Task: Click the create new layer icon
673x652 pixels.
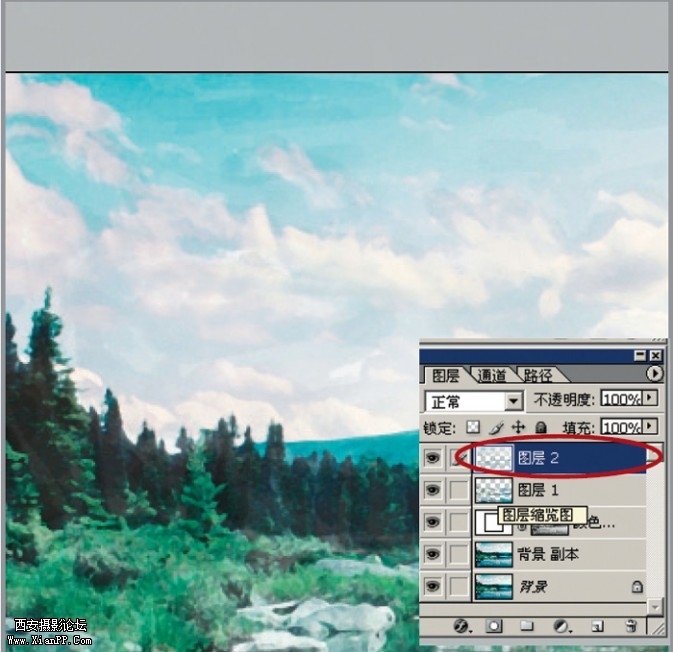Action: coord(596,626)
